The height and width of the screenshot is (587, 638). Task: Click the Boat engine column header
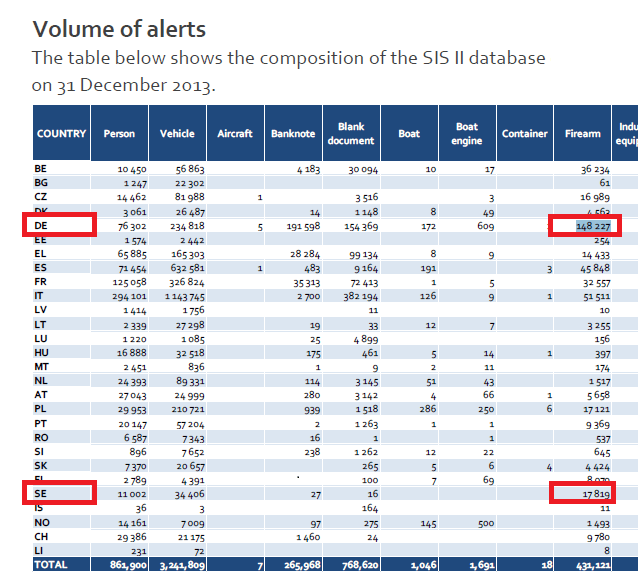click(x=467, y=134)
